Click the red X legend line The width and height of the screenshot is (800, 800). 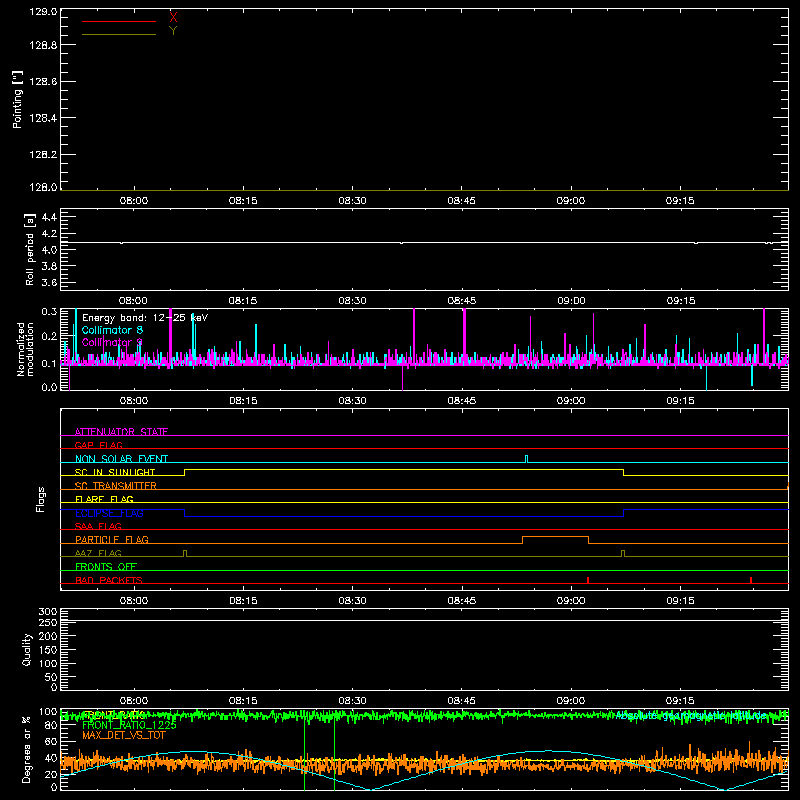click(119, 21)
